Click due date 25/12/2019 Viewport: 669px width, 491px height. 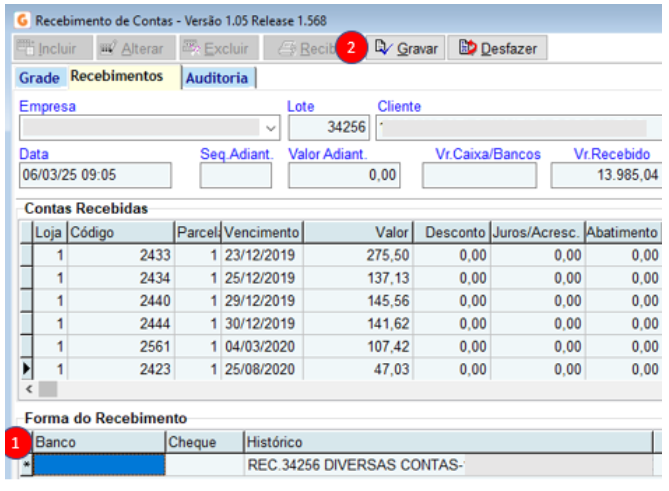262,278
